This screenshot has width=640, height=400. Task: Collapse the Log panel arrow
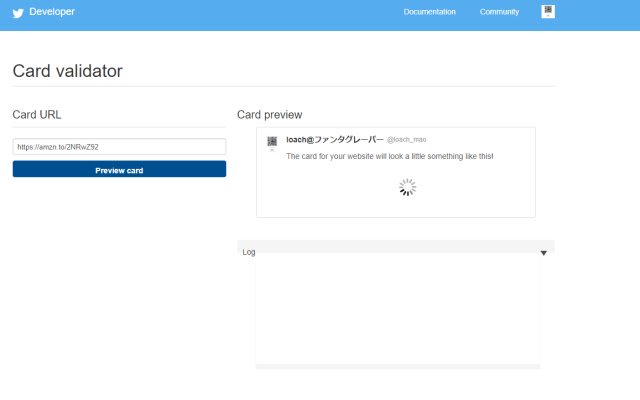(x=544, y=253)
